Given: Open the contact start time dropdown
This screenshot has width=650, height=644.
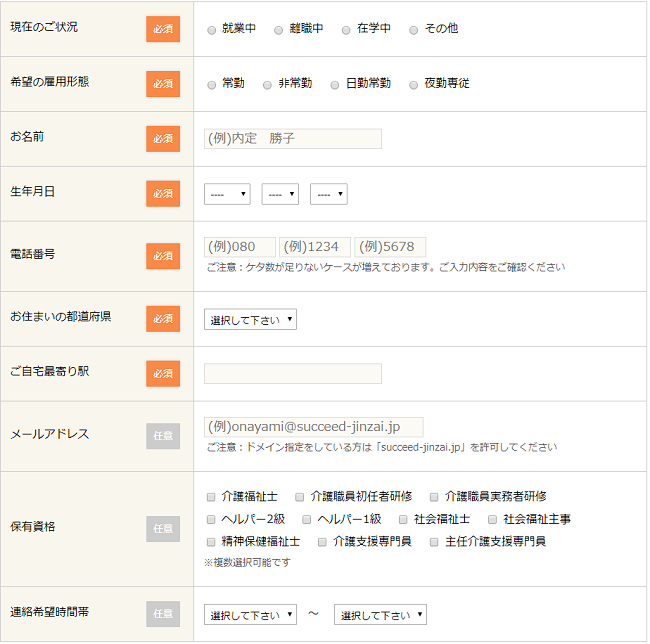Looking at the screenshot, I should [250, 615].
